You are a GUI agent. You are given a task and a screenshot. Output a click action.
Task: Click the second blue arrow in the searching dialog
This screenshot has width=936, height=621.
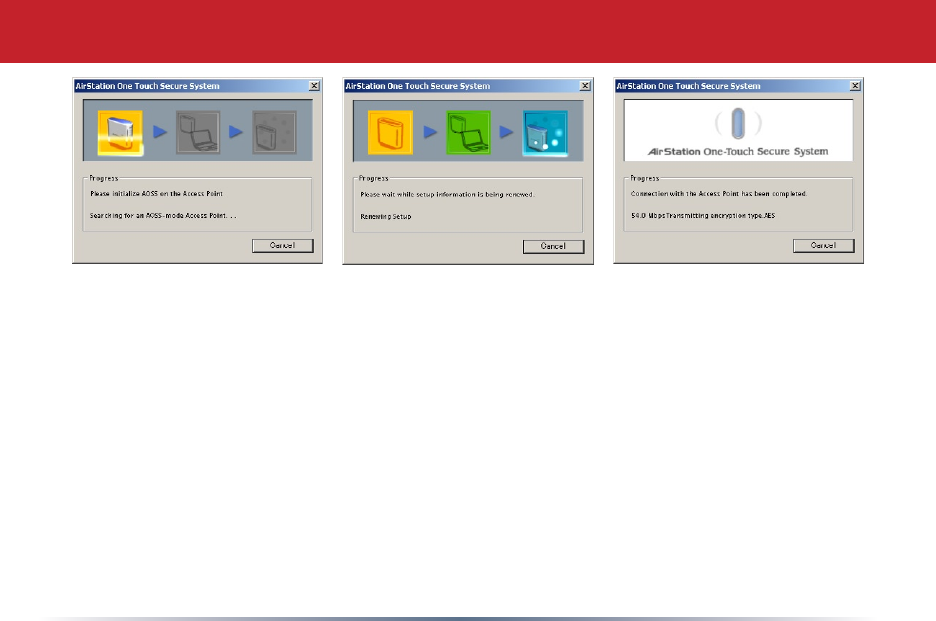click(236, 131)
